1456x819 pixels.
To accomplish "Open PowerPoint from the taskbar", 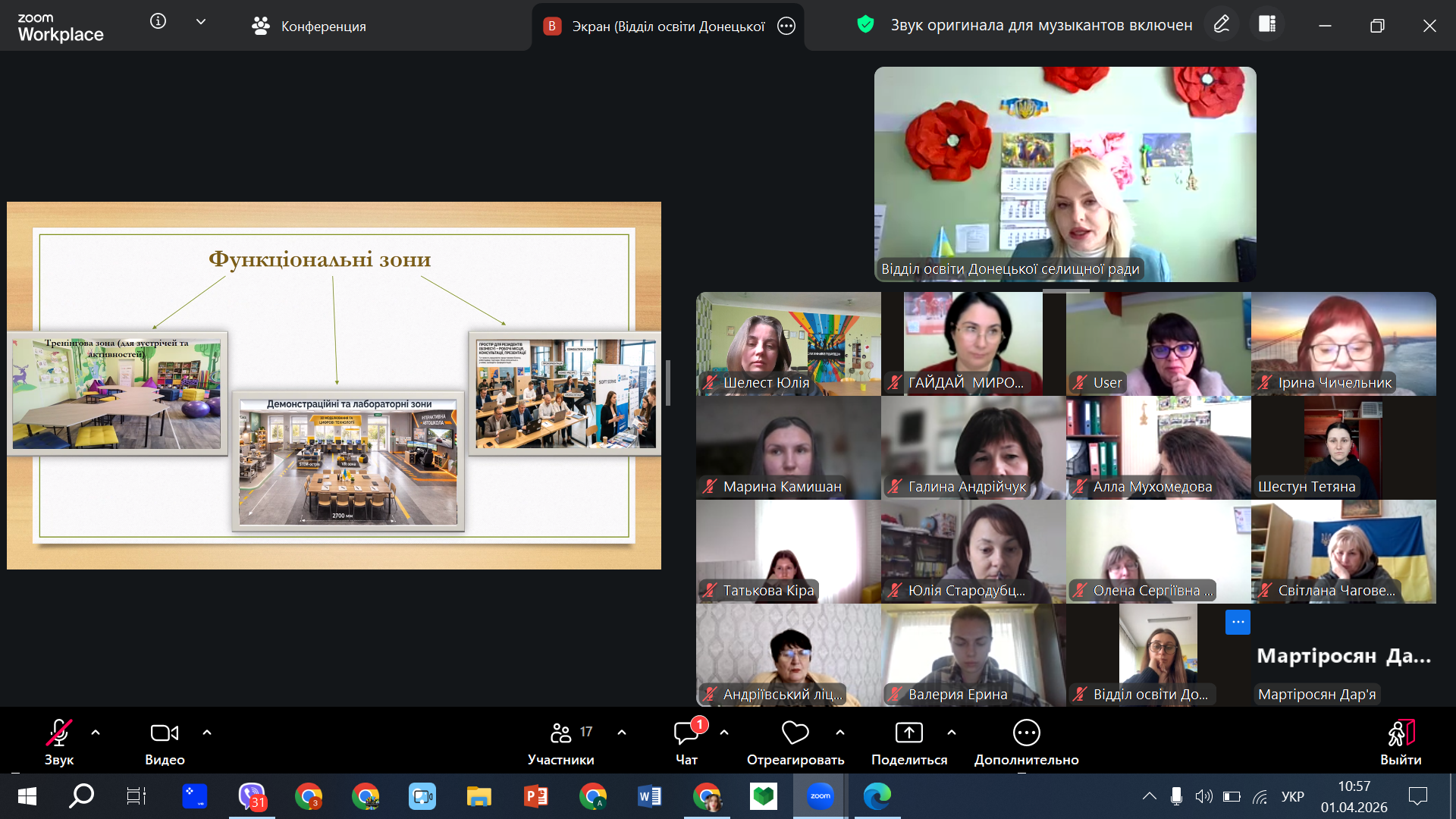I will point(536,796).
